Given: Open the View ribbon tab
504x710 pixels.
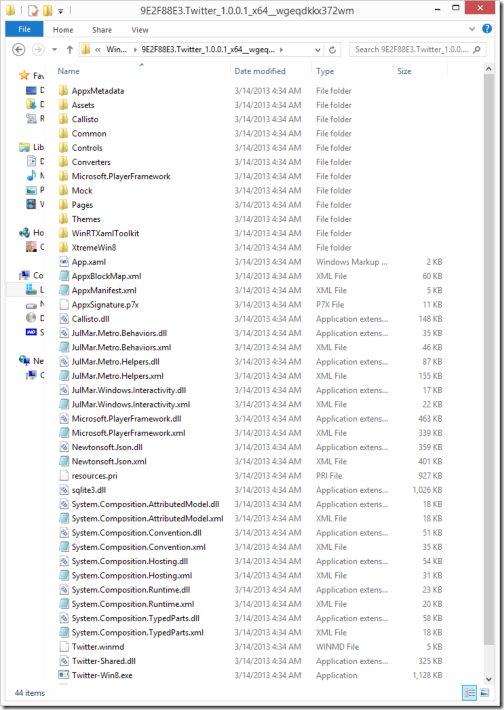Looking at the screenshot, I should point(140,30).
